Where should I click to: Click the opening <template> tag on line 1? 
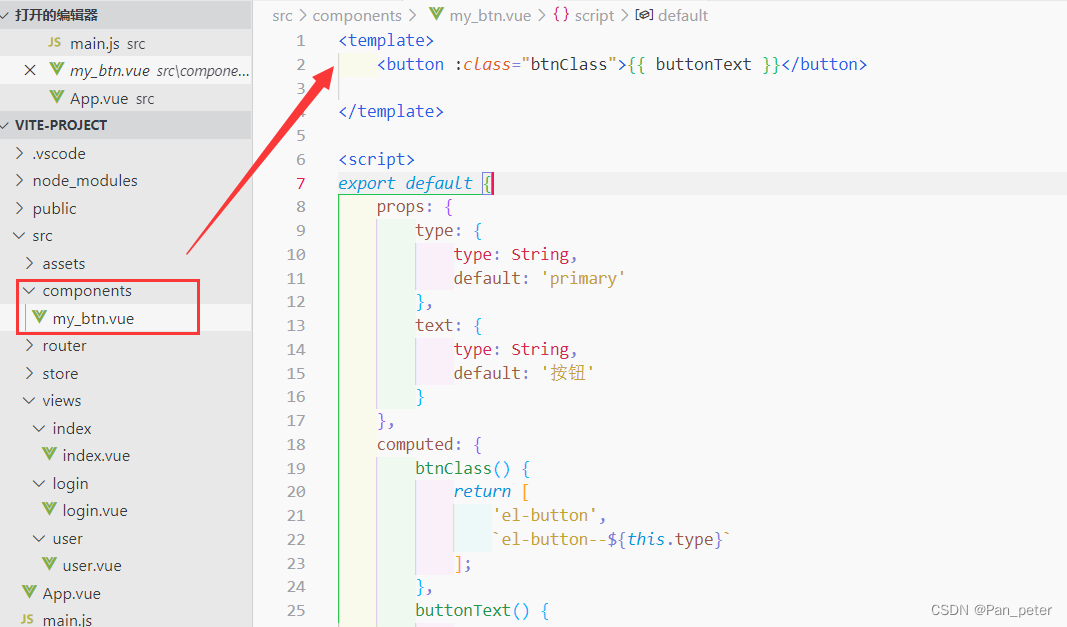click(386, 41)
